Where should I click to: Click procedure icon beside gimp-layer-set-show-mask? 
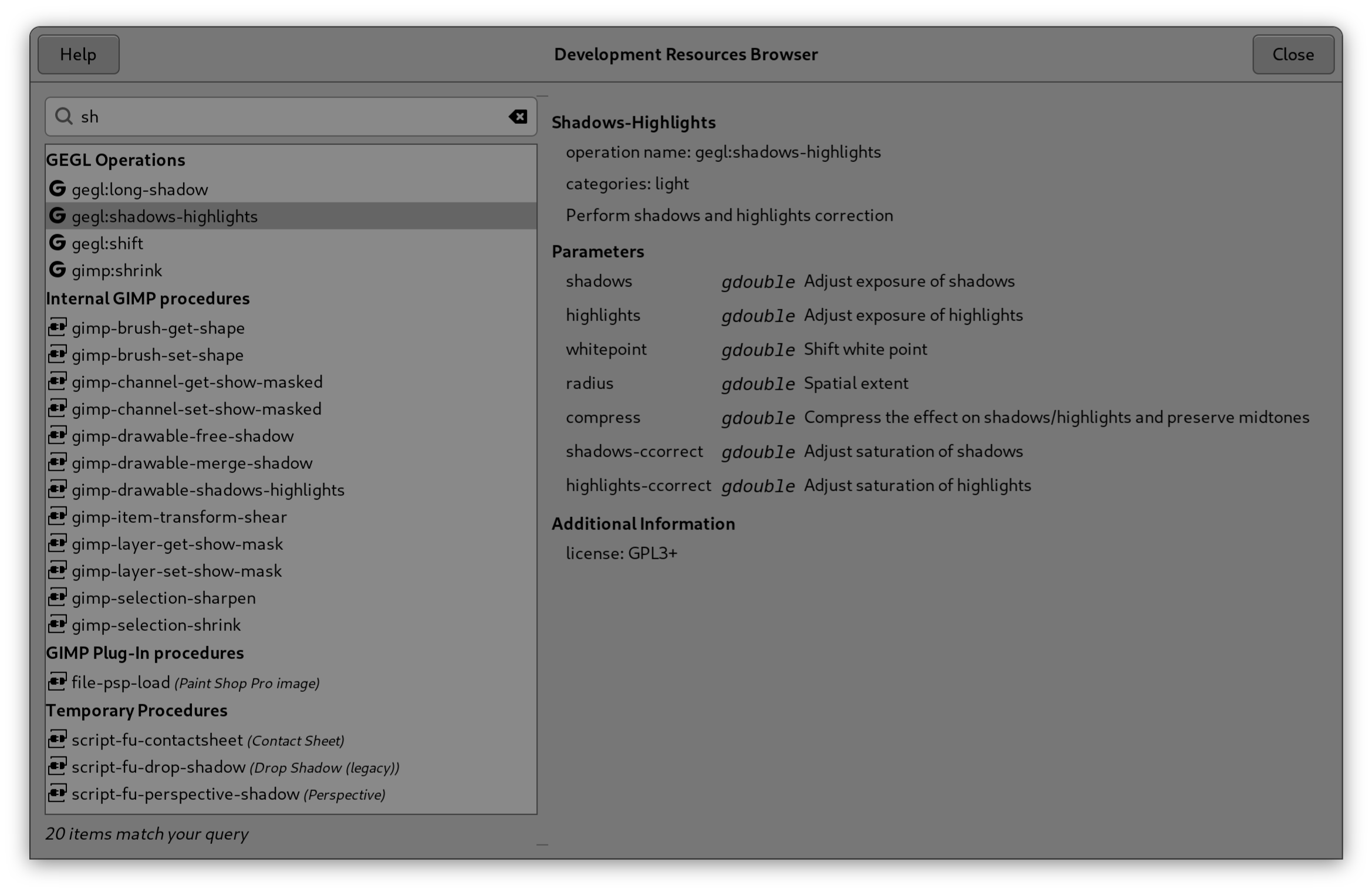57,570
